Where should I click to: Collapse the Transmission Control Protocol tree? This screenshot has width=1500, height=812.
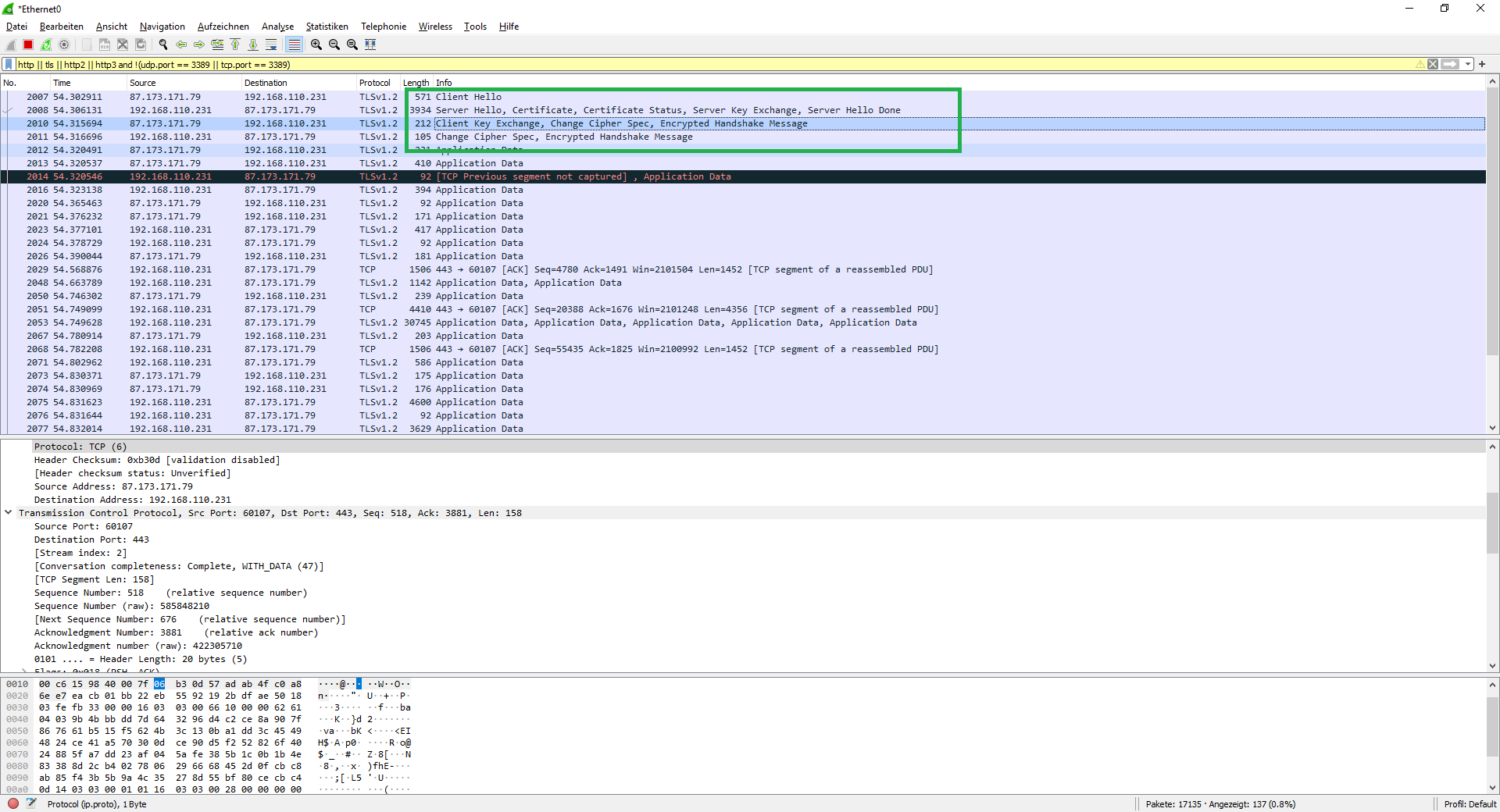coord(9,513)
